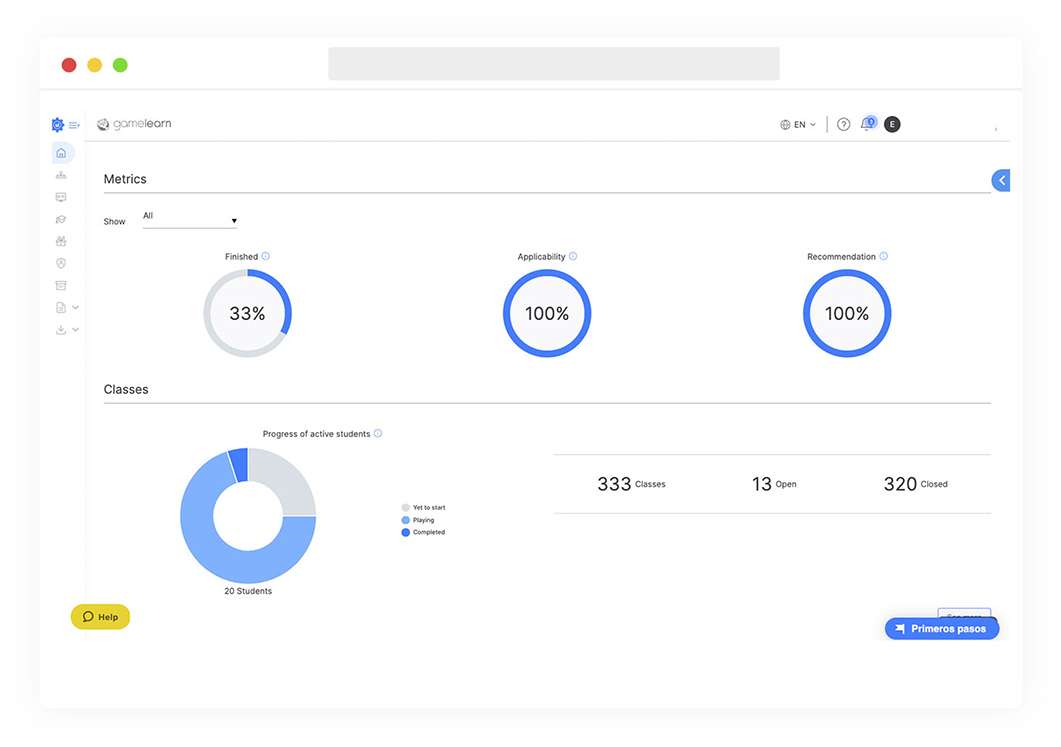Open the notifications bell icon

(866, 125)
